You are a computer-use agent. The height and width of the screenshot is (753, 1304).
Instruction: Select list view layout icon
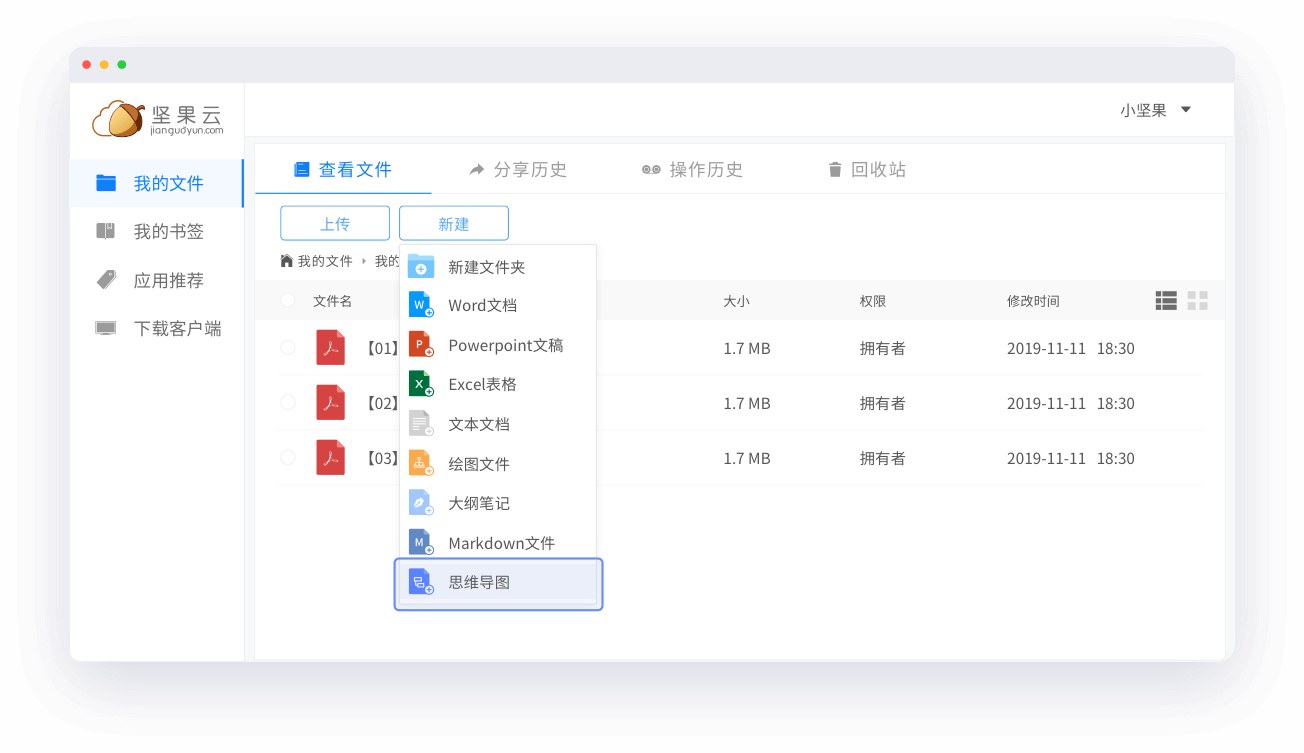coord(1165,301)
